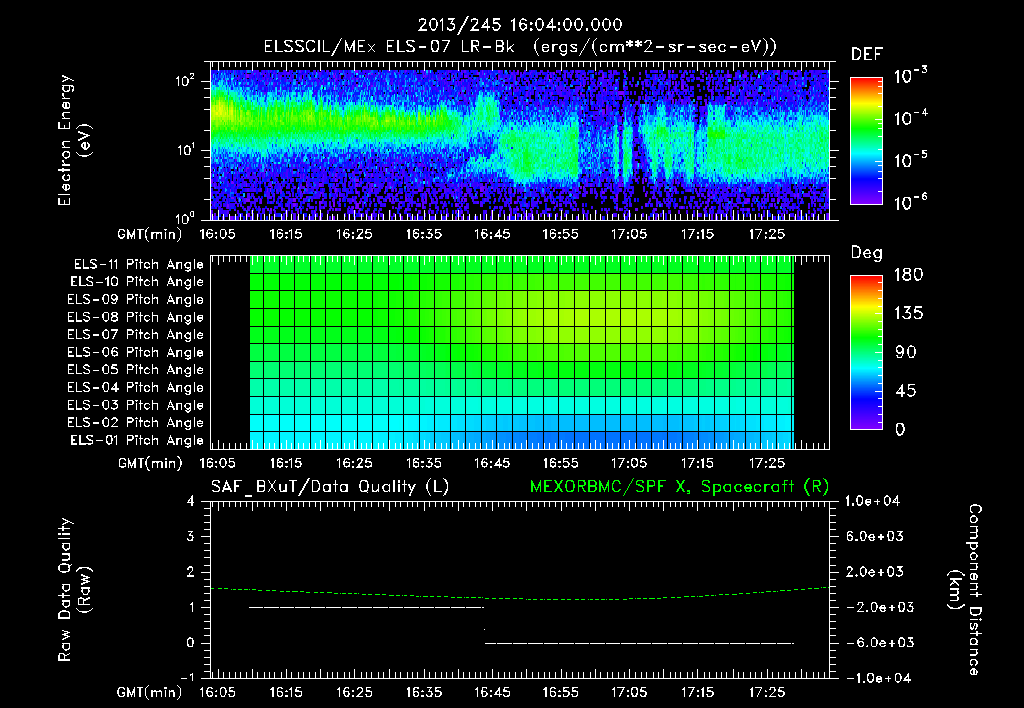The image size is (1024, 708).
Task: Click the GMT(min) label of the spectrogram panel
Action: 150,234
